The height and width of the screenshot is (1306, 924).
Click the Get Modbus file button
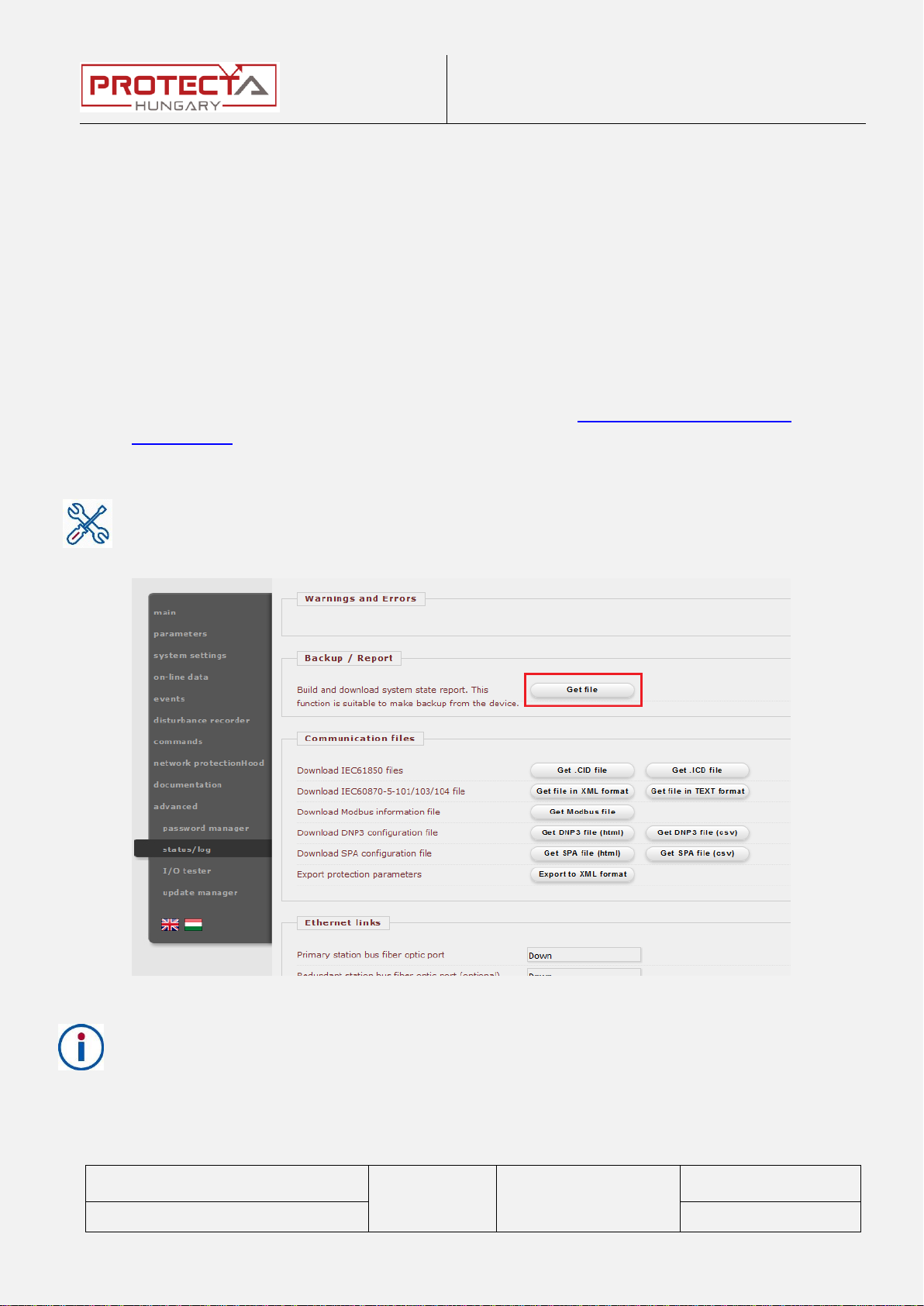pyautogui.click(x=582, y=812)
